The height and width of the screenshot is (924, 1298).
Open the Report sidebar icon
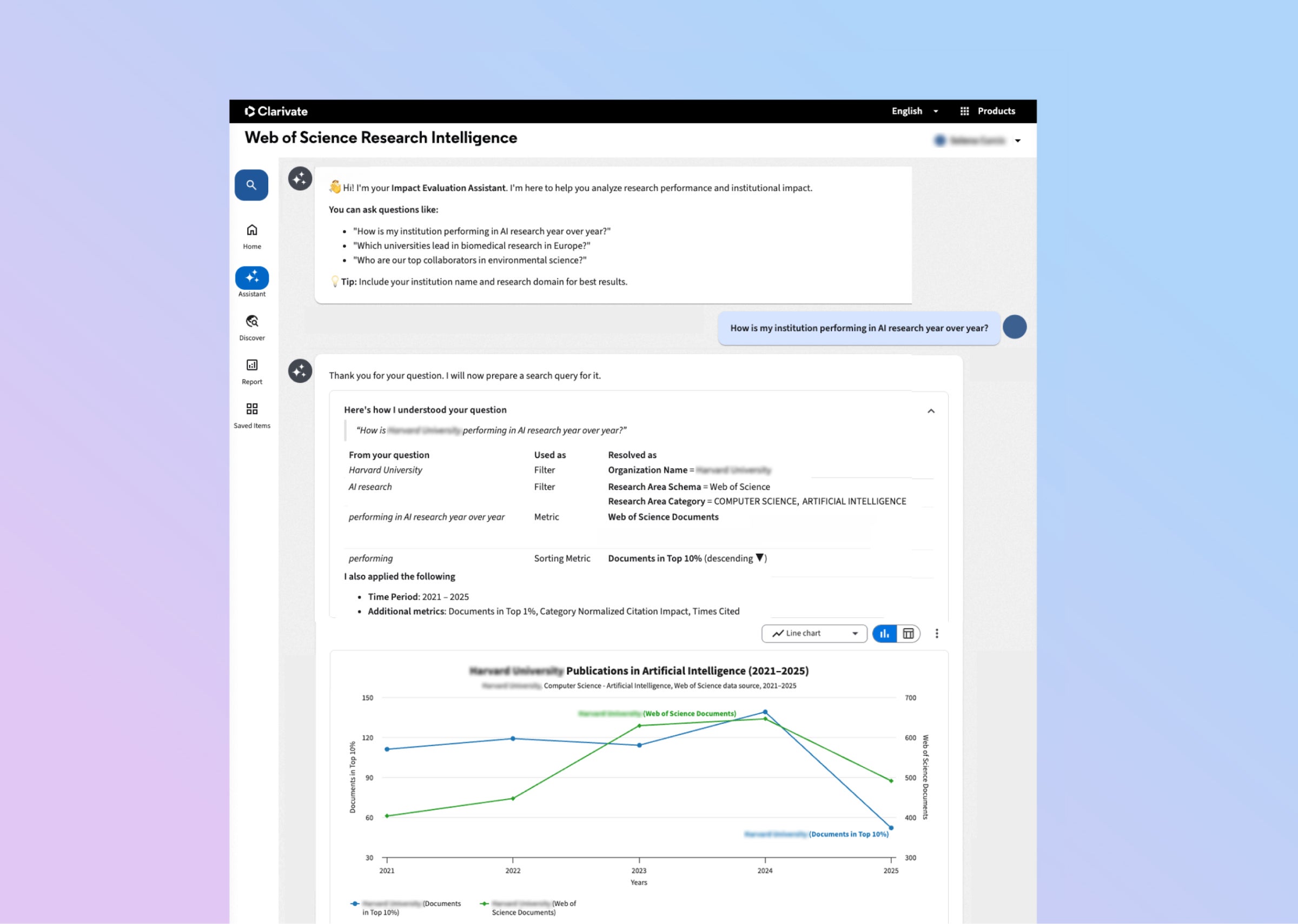(x=251, y=365)
